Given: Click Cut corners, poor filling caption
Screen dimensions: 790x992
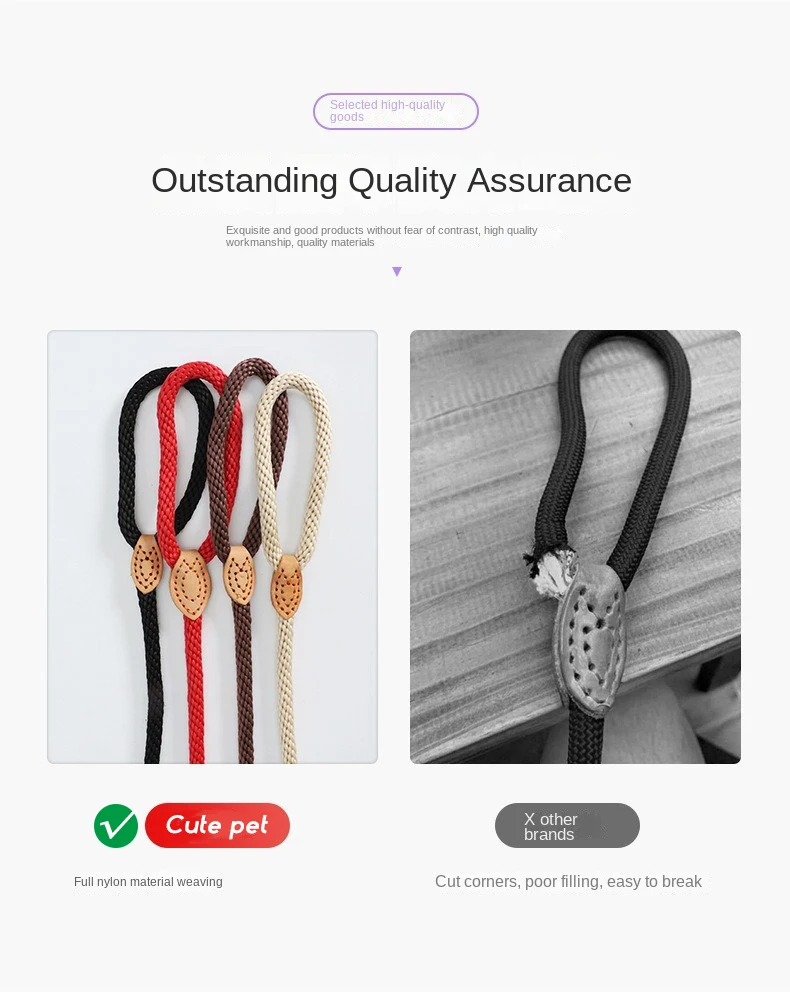Looking at the screenshot, I should point(568,881).
